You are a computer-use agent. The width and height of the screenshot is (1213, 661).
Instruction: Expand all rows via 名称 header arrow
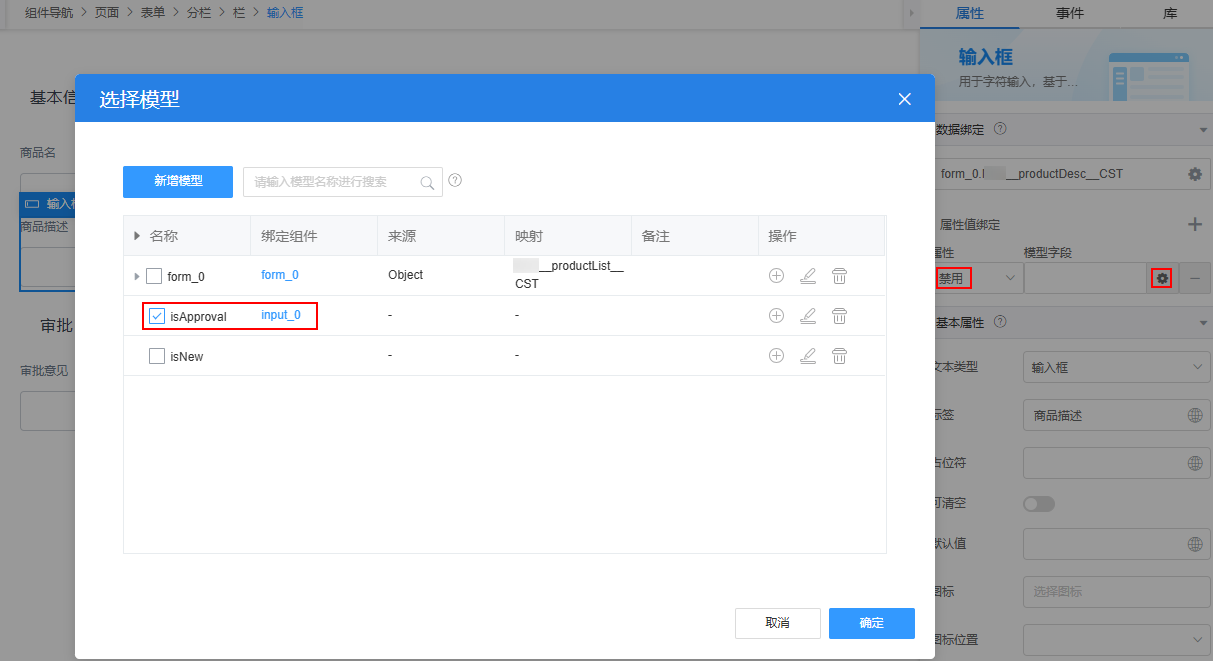coord(137,236)
